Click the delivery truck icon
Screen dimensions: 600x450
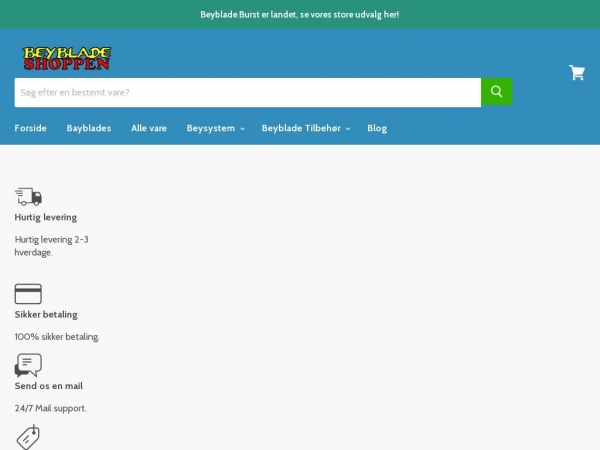28,197
